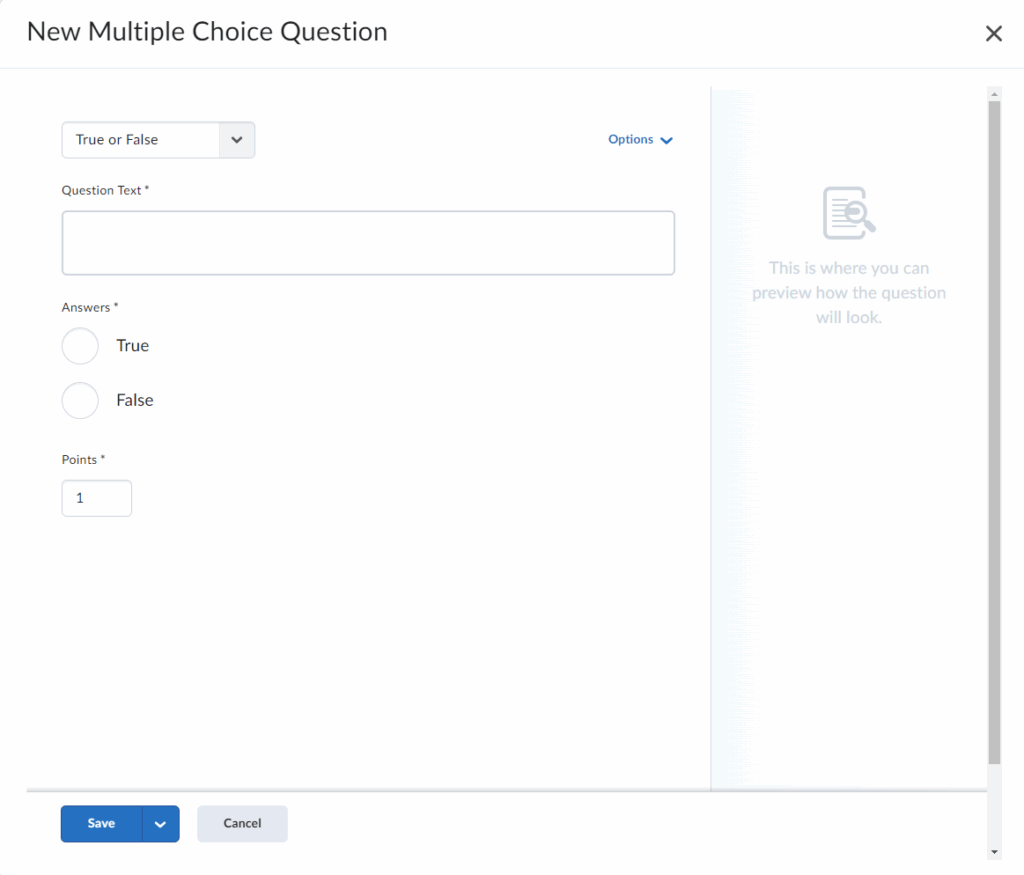Mark False as the correct answer
Screen dimensions: 1024x875
click(x=80, y=400)
